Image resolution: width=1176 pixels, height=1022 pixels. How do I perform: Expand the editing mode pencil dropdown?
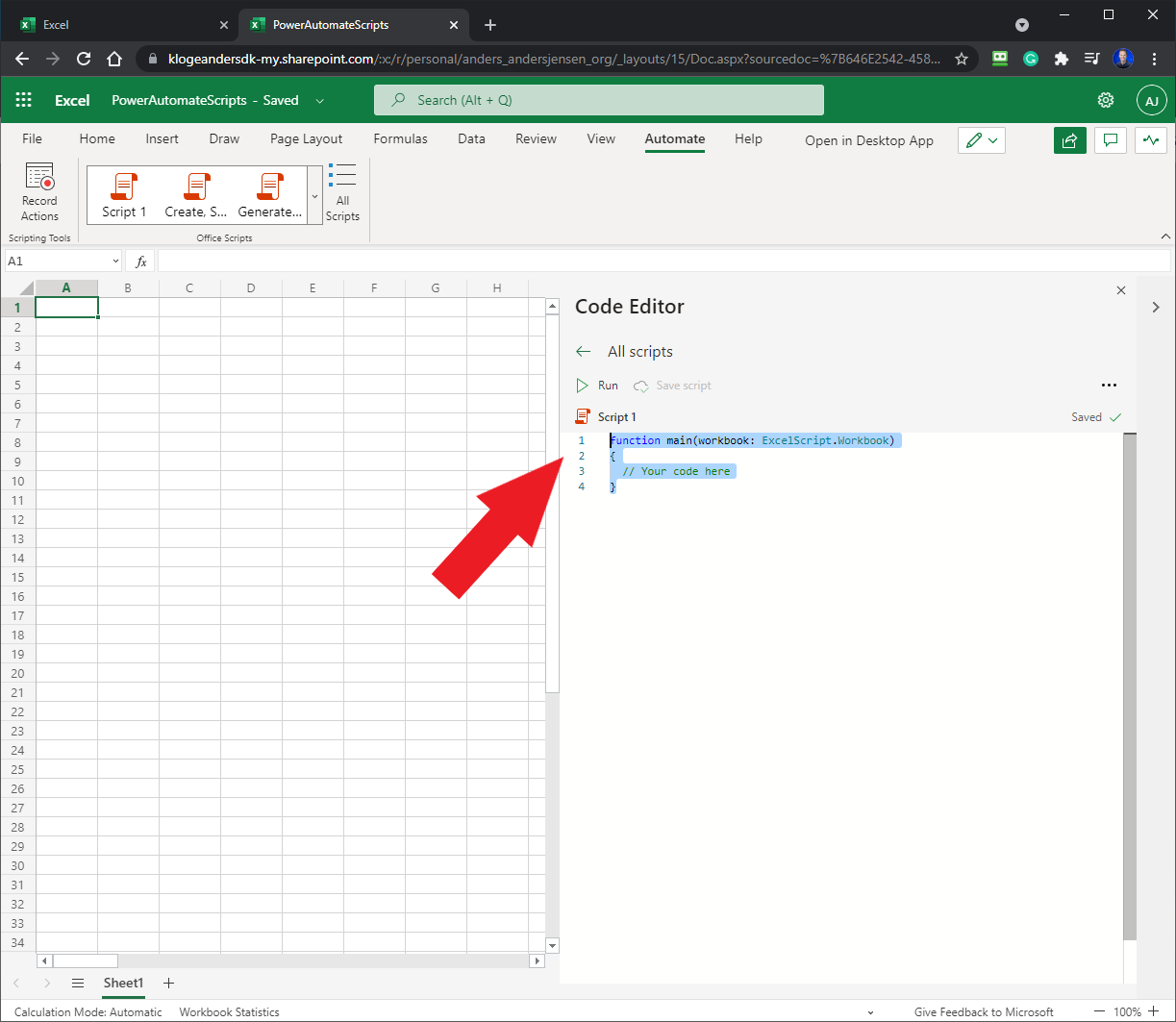click(x=991, y=140)
